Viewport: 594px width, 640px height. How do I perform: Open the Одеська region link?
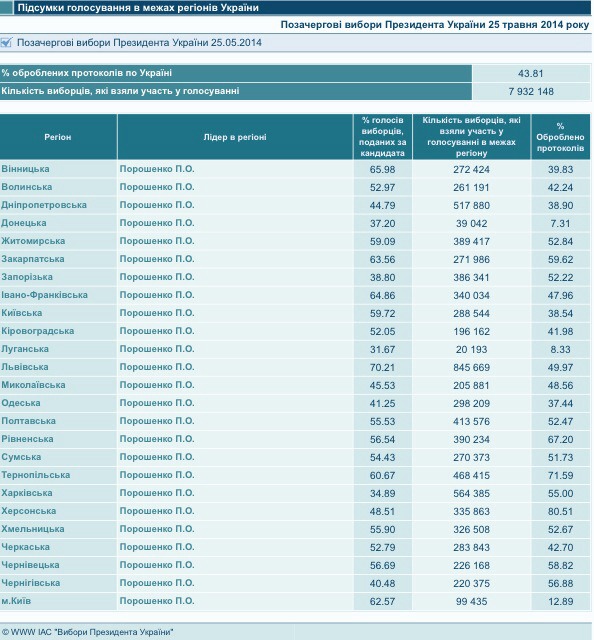coord(21,403)
